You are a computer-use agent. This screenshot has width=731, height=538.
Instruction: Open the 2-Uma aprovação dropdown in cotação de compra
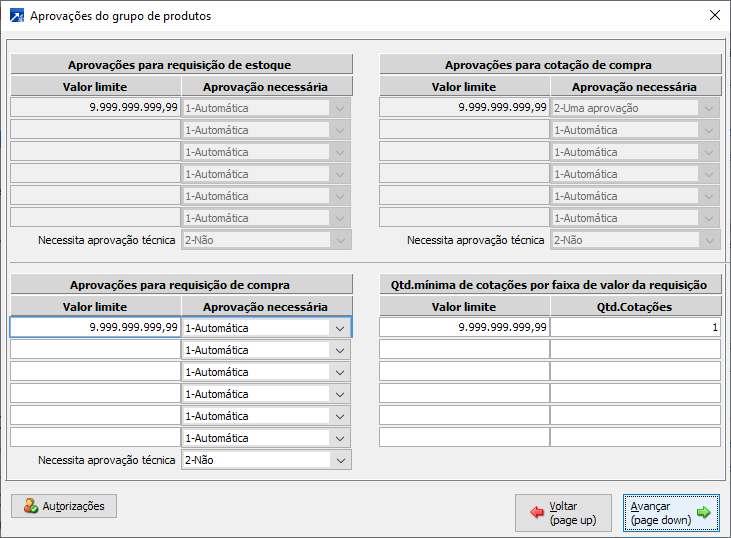[710, 108]
